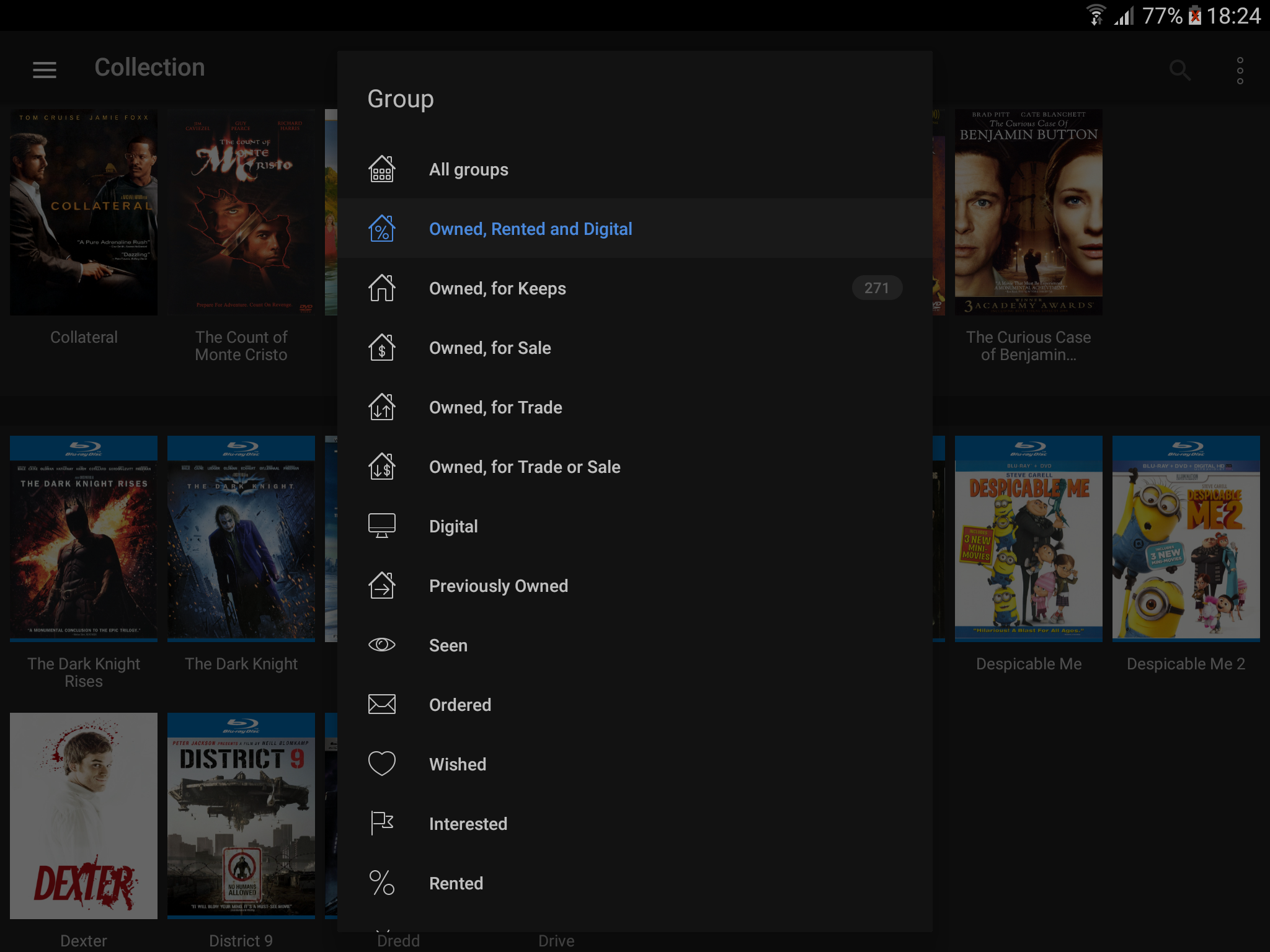Tap the cellular signal status icon
Image resolution: width=1270 pixels, height=952 pixels.
(x=1124, y=15)
